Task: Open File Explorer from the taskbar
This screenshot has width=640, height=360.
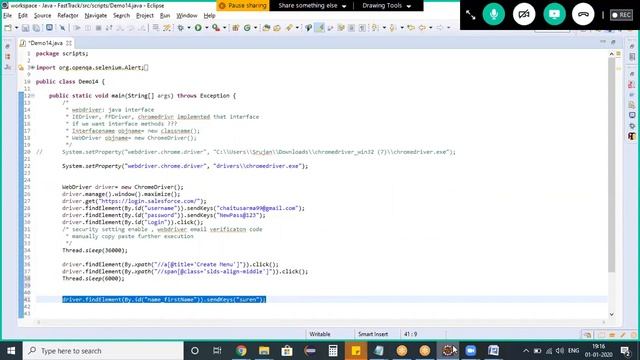Action: (264, 351)
